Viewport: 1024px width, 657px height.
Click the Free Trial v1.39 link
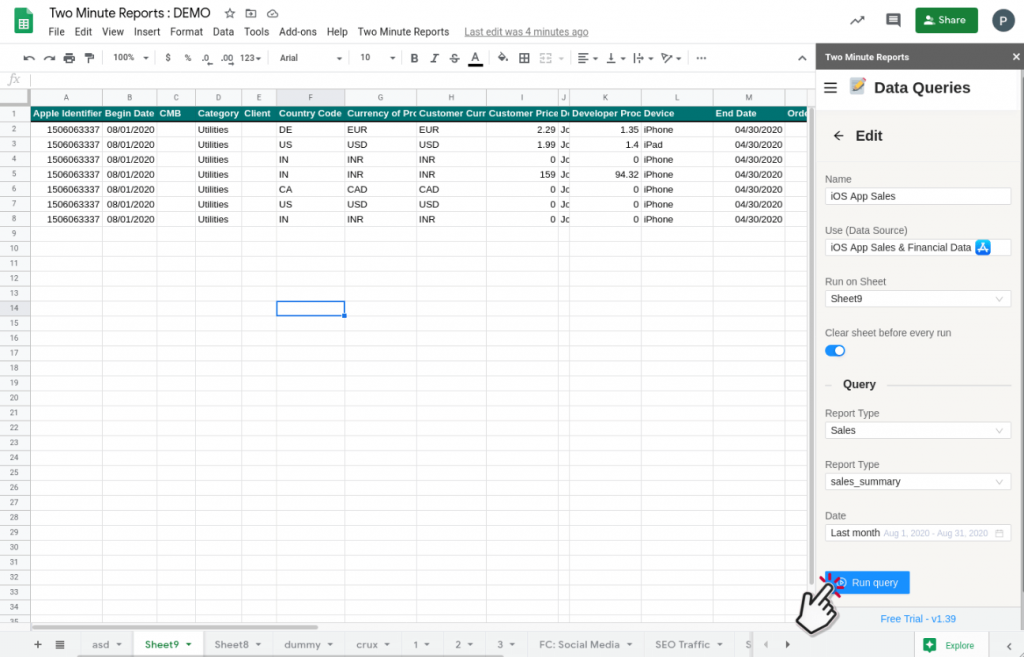[918, 618]
